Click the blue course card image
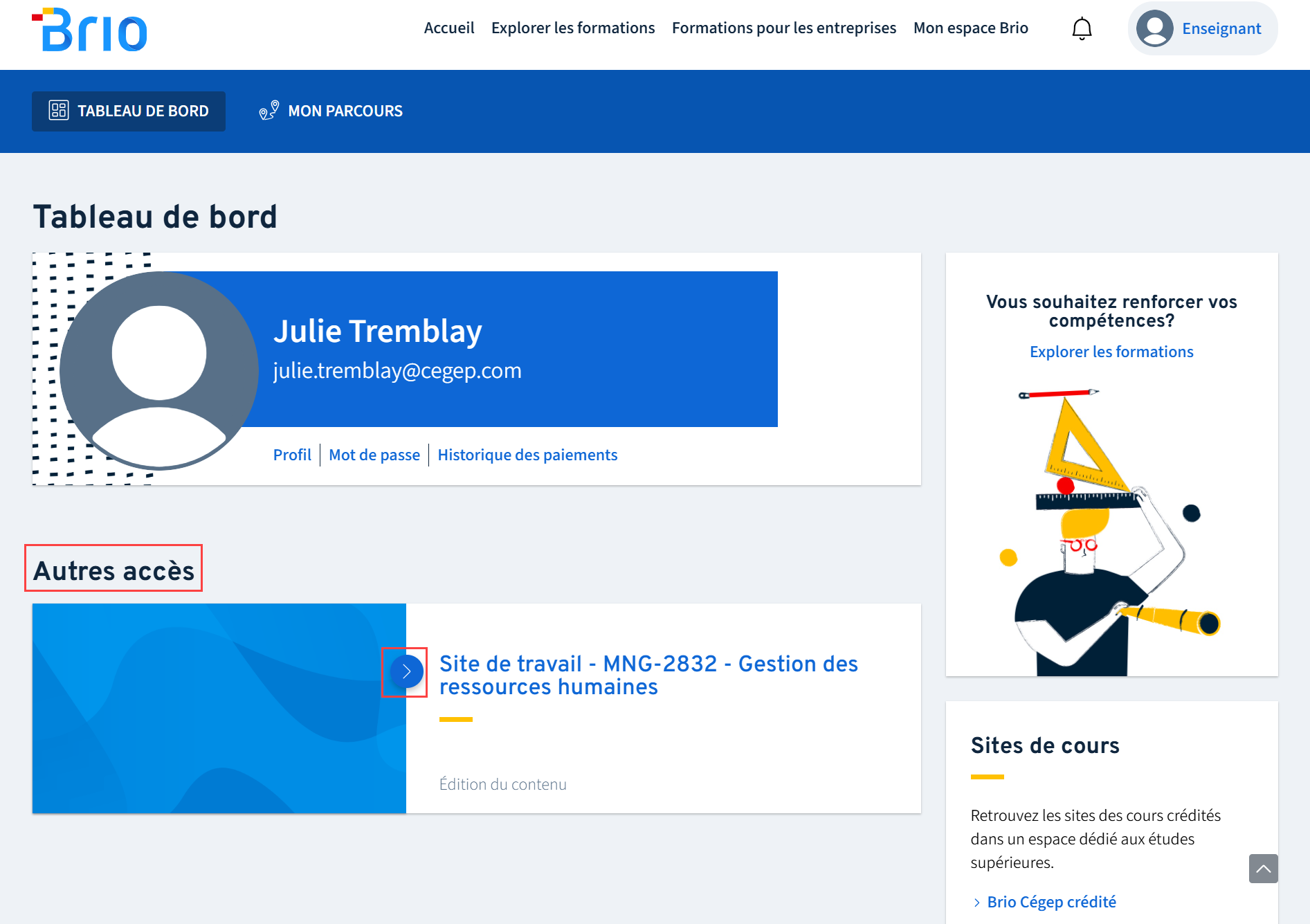The image size is (1310, 924). pyautogui.click(x=219, y=708)
